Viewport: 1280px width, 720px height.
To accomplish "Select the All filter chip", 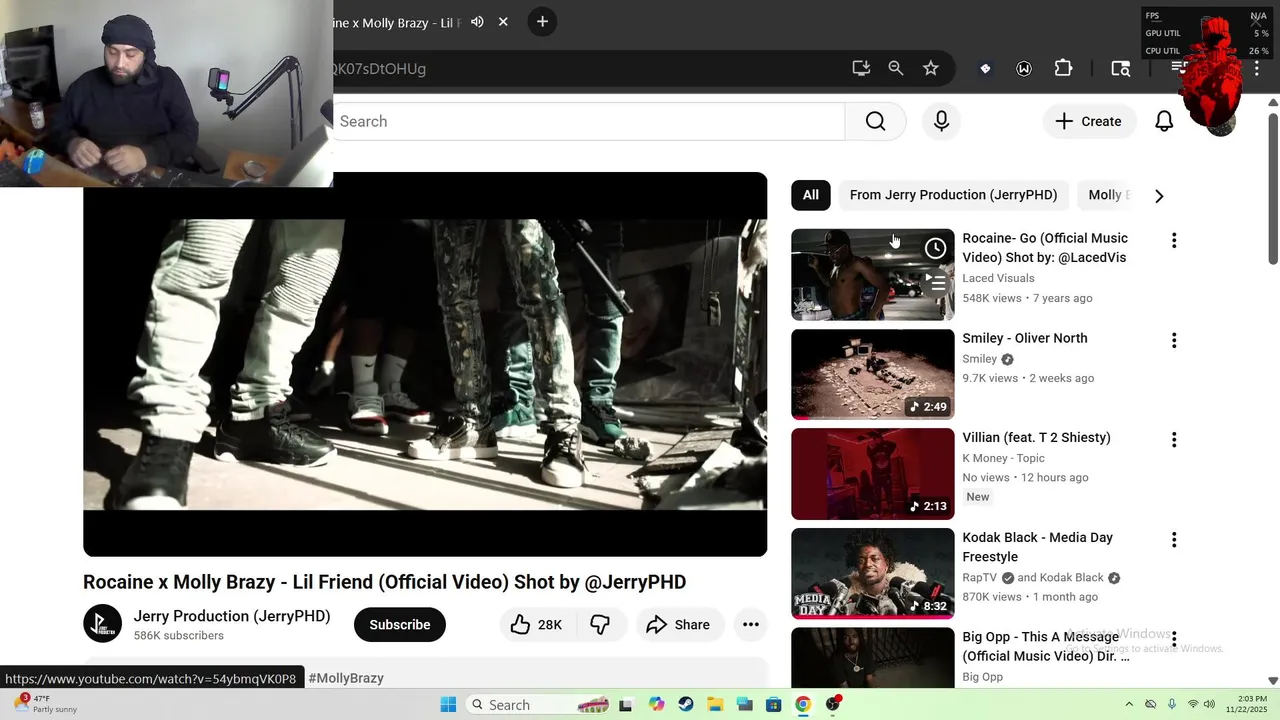I will pos(811,195).
